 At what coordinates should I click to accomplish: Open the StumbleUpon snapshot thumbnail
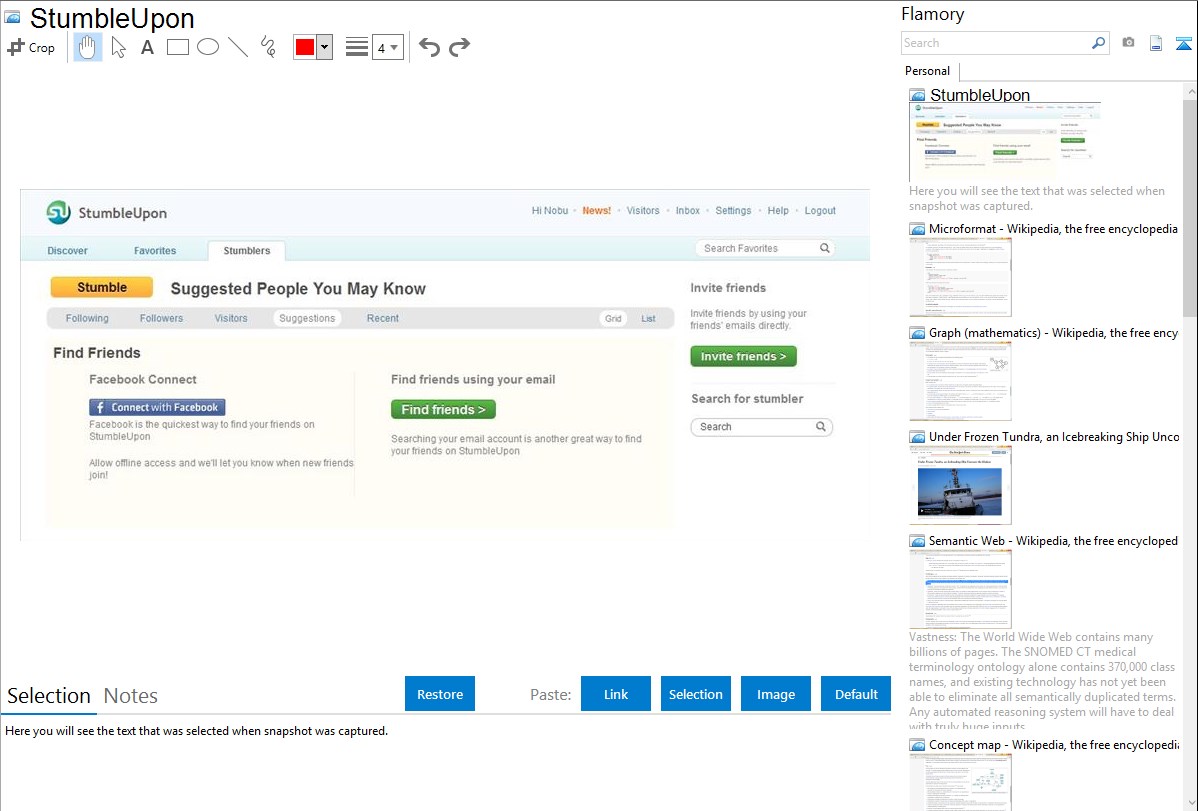pyautogui.click(x=1005, y=142)
